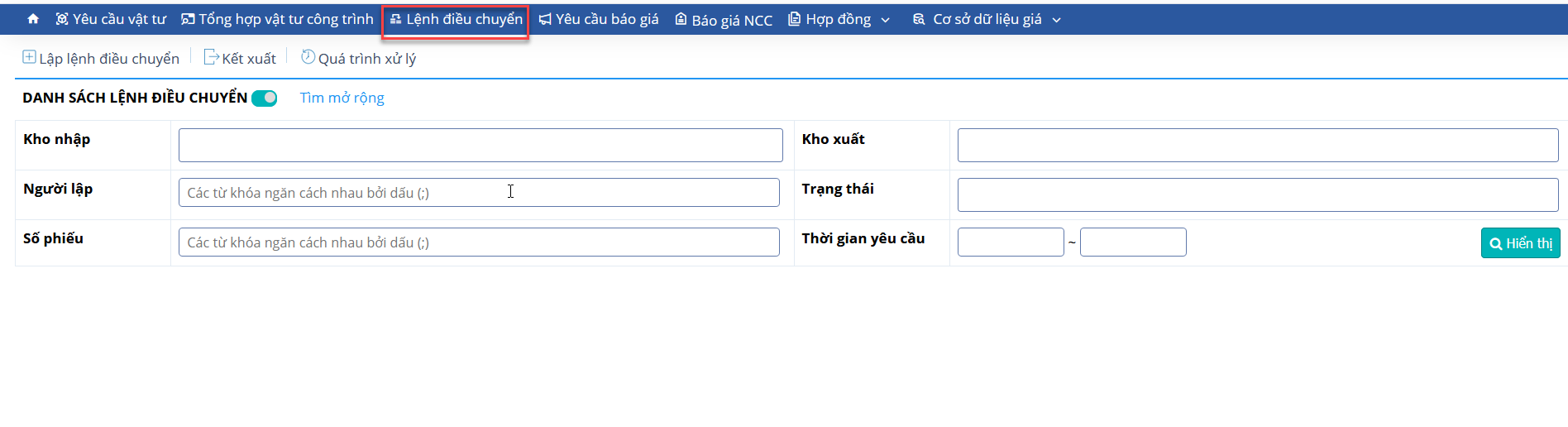Open Yêu cầu báo giá page

(x=599, y=19)
